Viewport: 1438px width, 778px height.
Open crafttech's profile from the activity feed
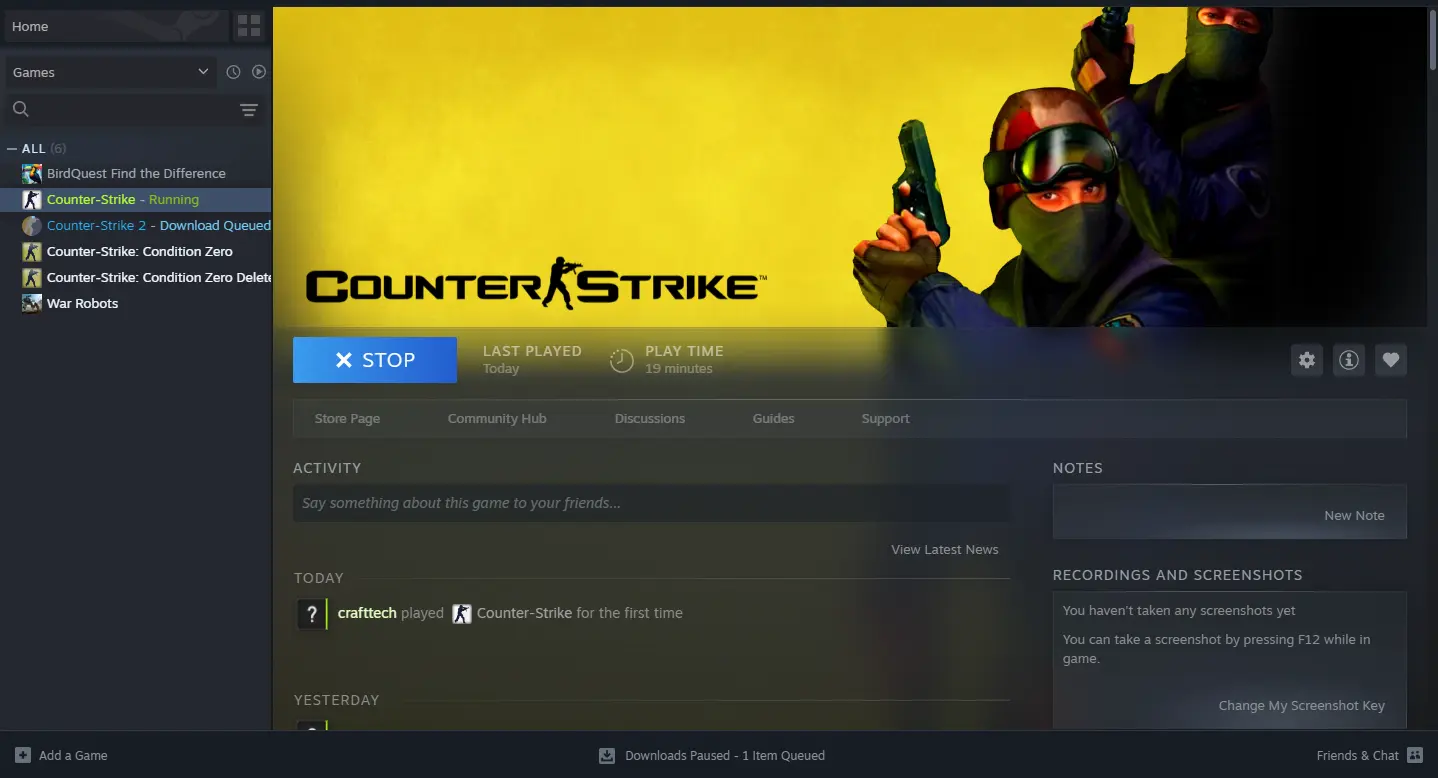[x=367, y=613]
